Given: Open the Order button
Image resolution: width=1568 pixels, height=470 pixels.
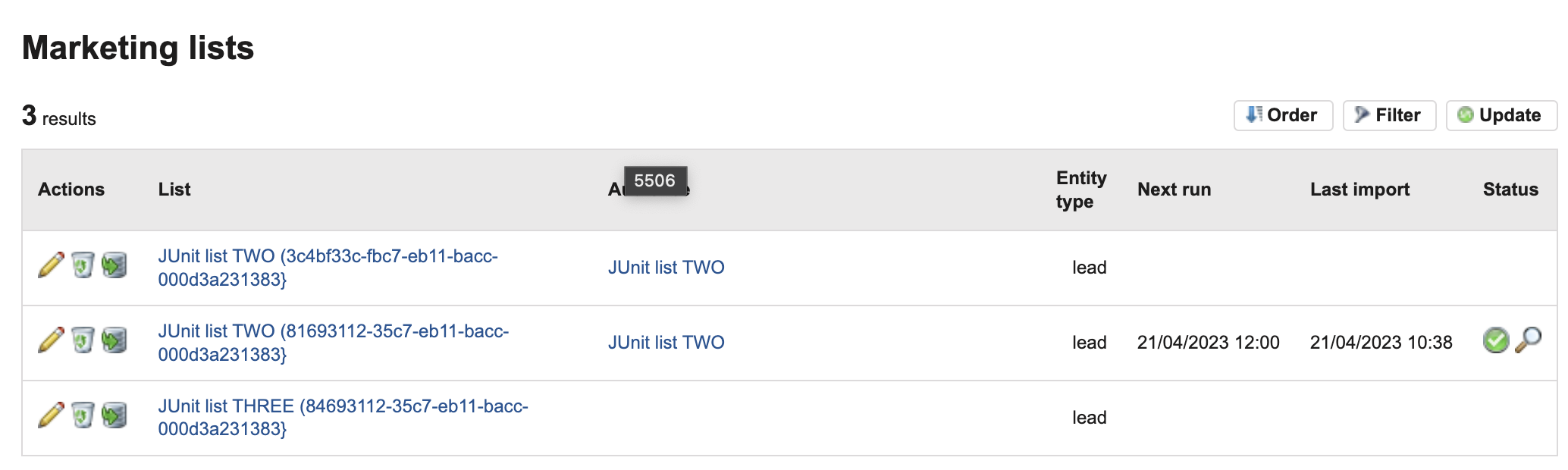Looking at the screenshot, I should pyautogui.click(x=1283, y=115).
